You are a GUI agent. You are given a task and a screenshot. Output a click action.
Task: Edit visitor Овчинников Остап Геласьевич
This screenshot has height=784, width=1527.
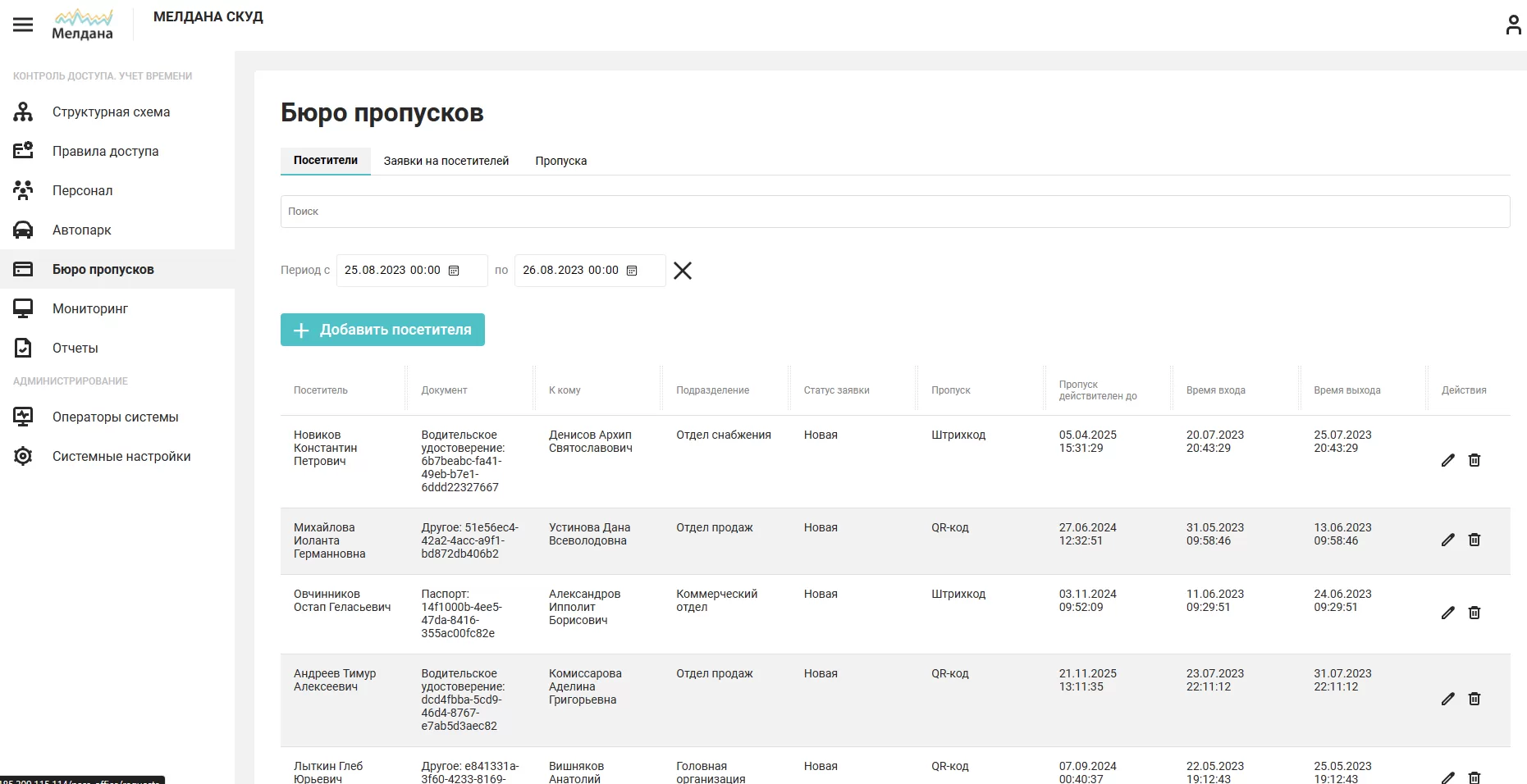pyautogui.click(x=1448, y=613)
